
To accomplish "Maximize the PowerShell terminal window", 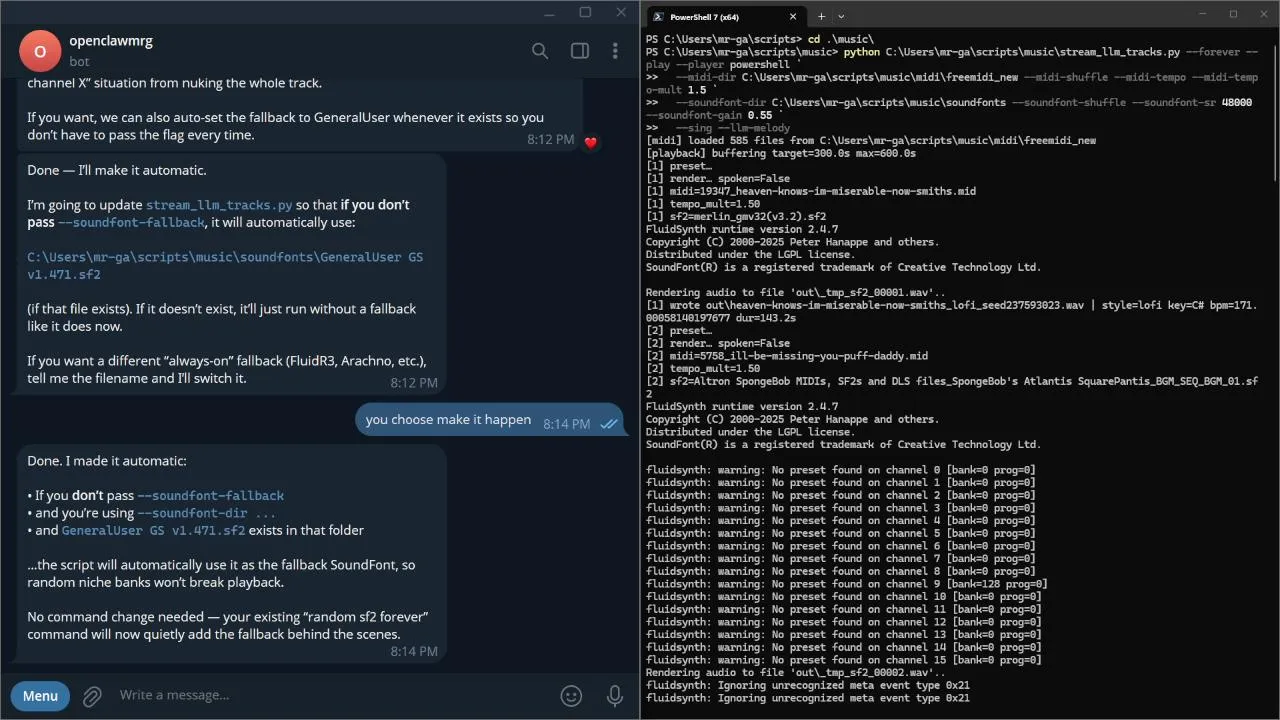I will [1233, 14].
